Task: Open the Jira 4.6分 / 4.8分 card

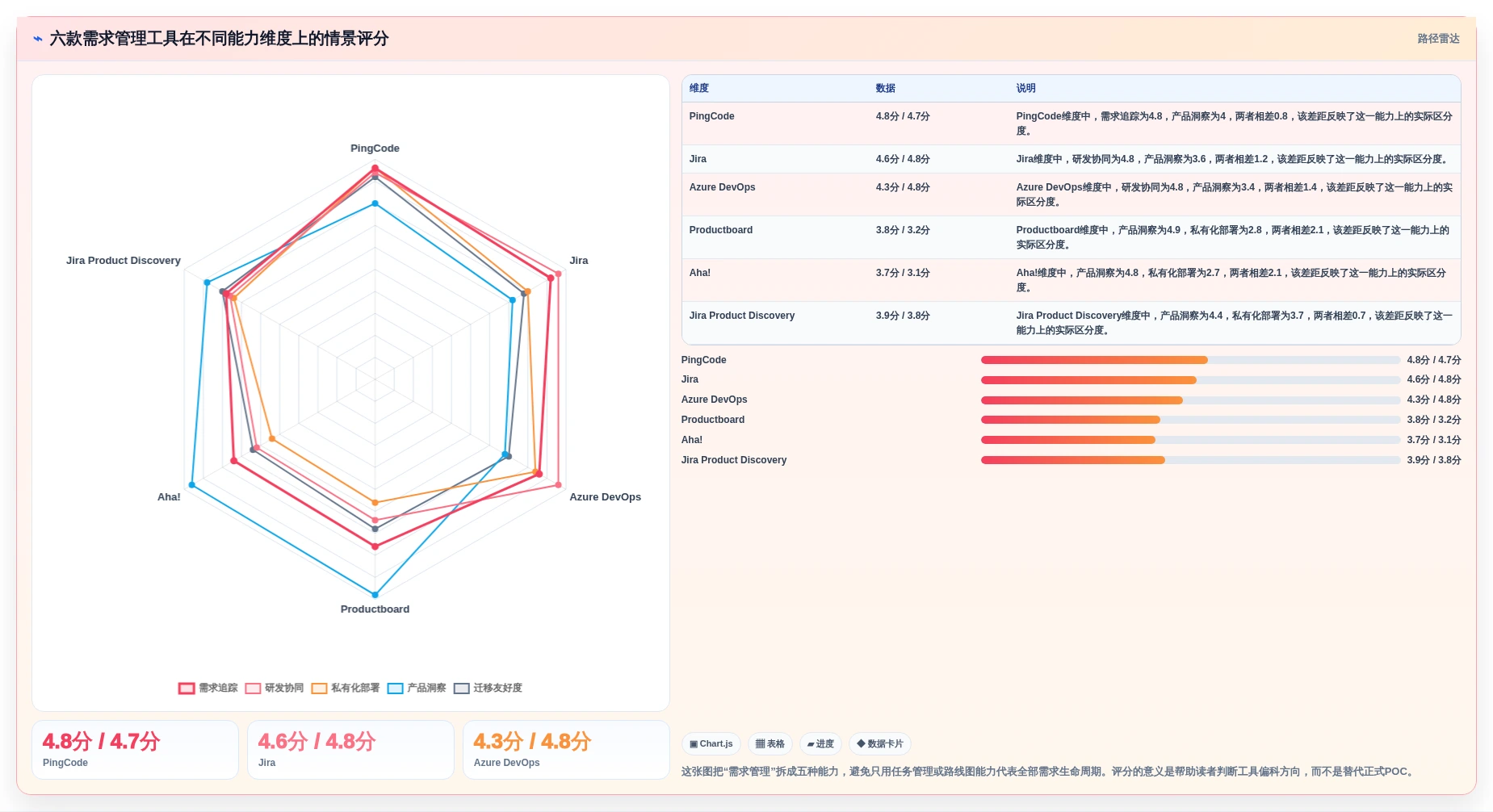Action: [x=350, y=750]
